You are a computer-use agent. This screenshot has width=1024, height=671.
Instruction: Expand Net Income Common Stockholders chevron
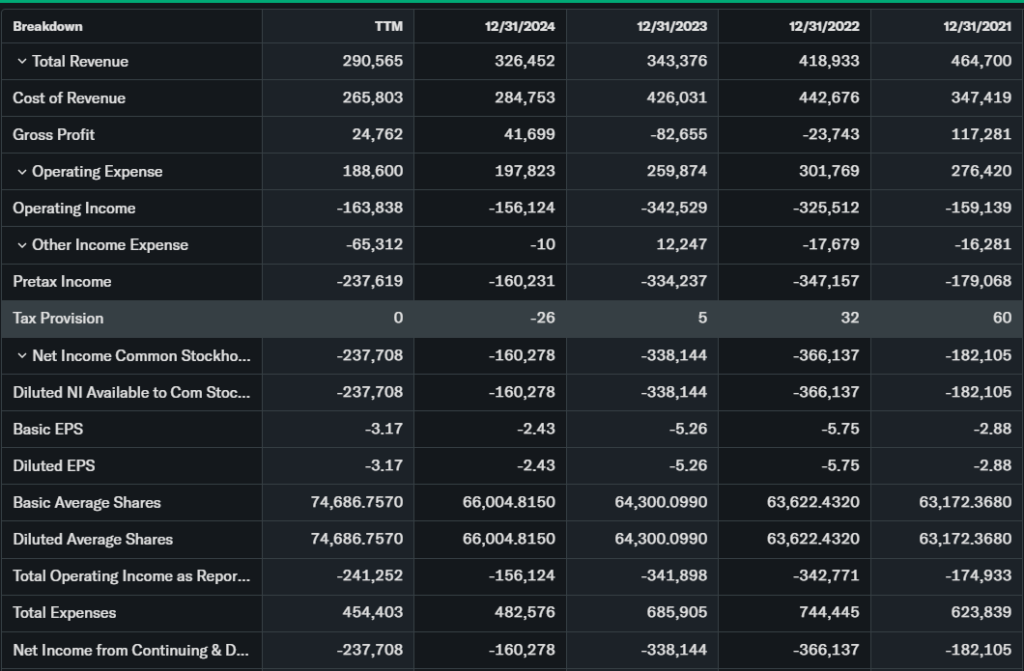click(21, 356)
